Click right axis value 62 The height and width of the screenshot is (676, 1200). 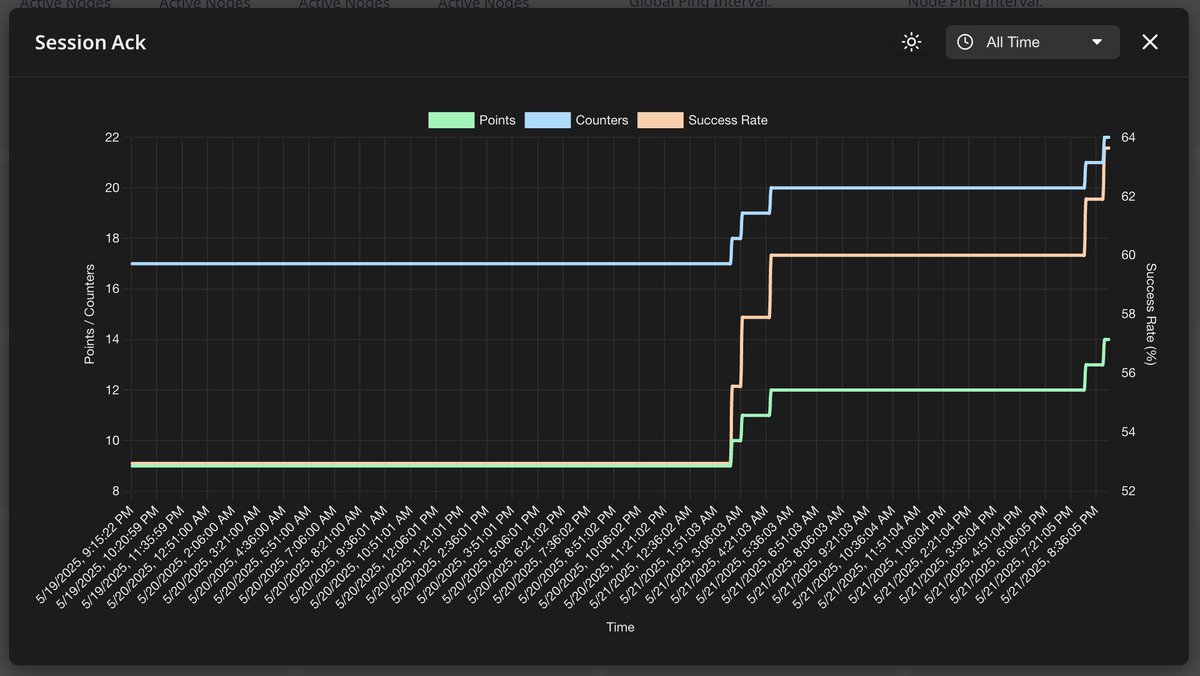[x=1127, y=196]
